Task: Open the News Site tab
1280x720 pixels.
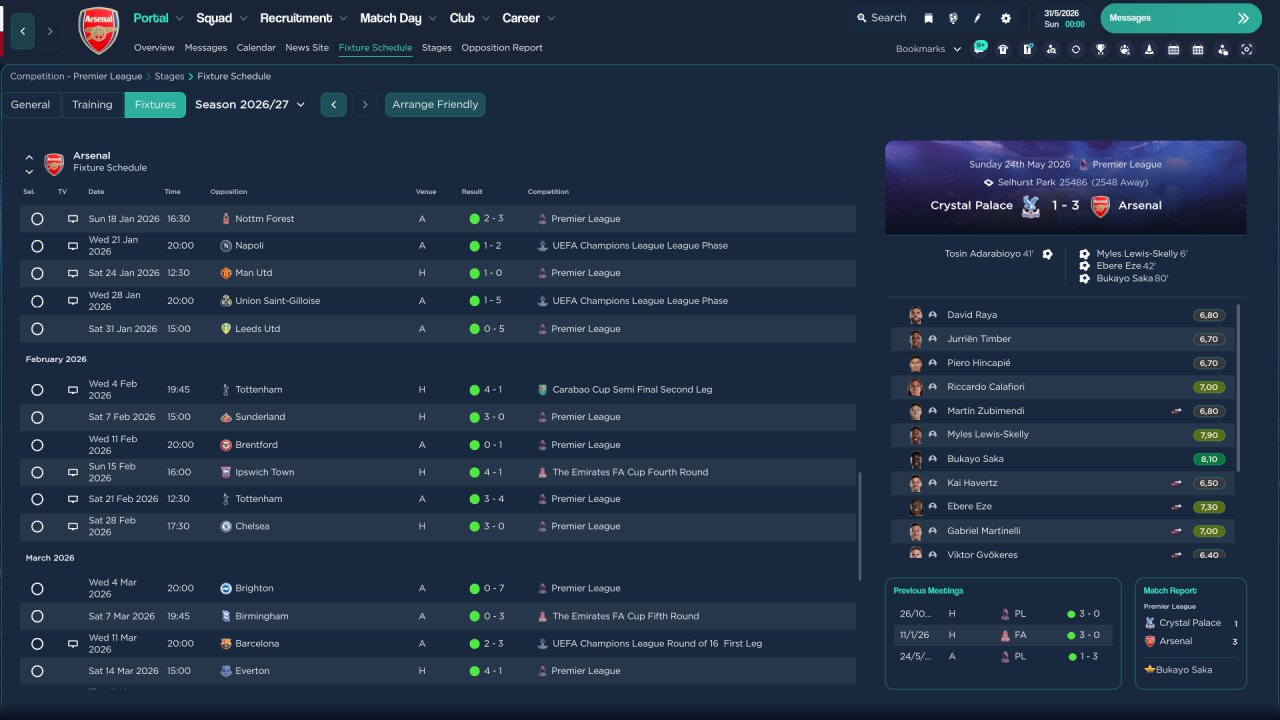Action: [x=307, y=48]
